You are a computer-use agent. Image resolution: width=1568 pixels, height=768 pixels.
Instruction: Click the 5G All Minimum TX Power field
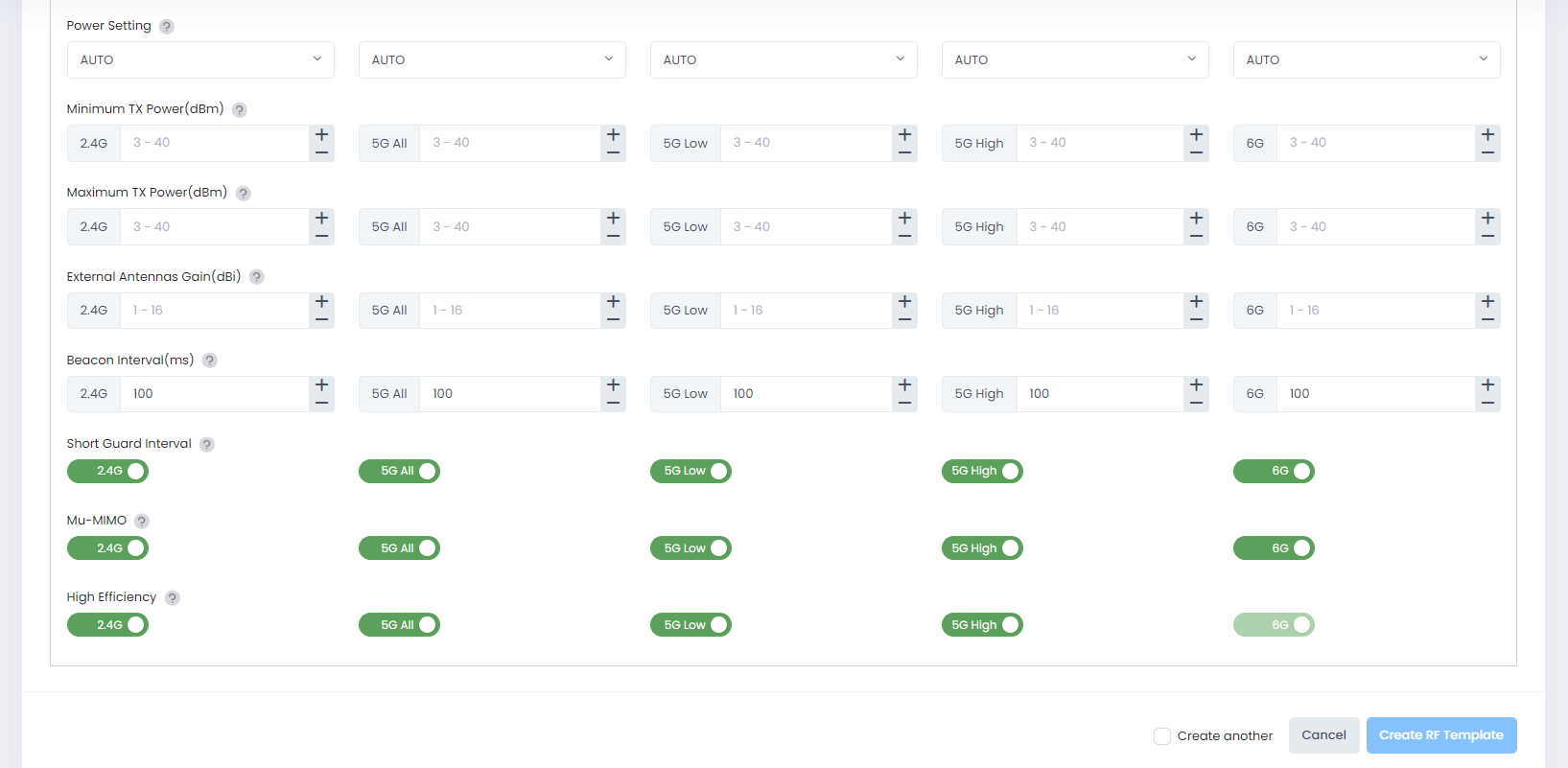(509, 143)
